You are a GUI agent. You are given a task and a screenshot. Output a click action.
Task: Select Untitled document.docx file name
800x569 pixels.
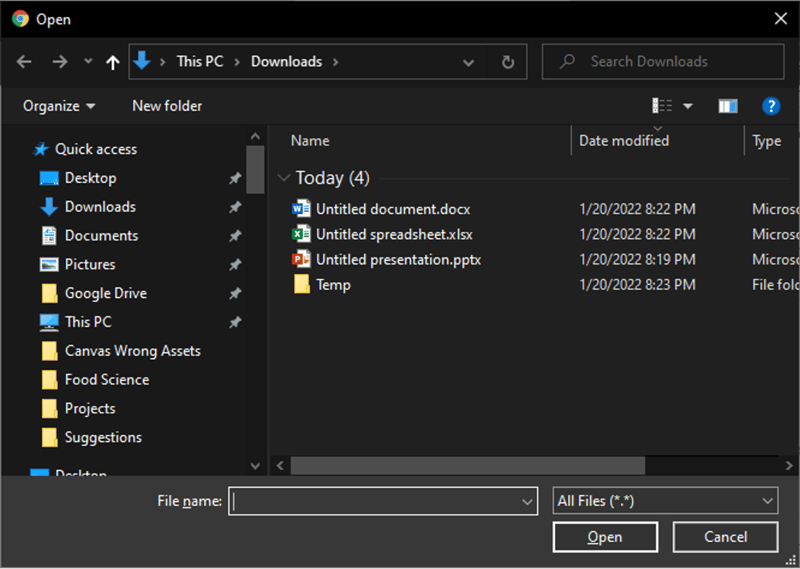pyautogui.click(x=393, y=209)
